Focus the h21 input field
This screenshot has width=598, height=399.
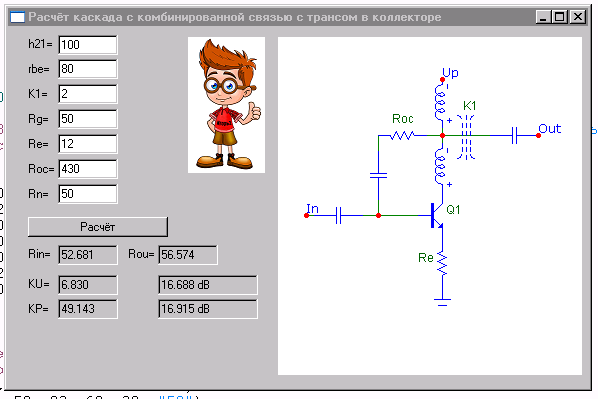tap(88, 45)
